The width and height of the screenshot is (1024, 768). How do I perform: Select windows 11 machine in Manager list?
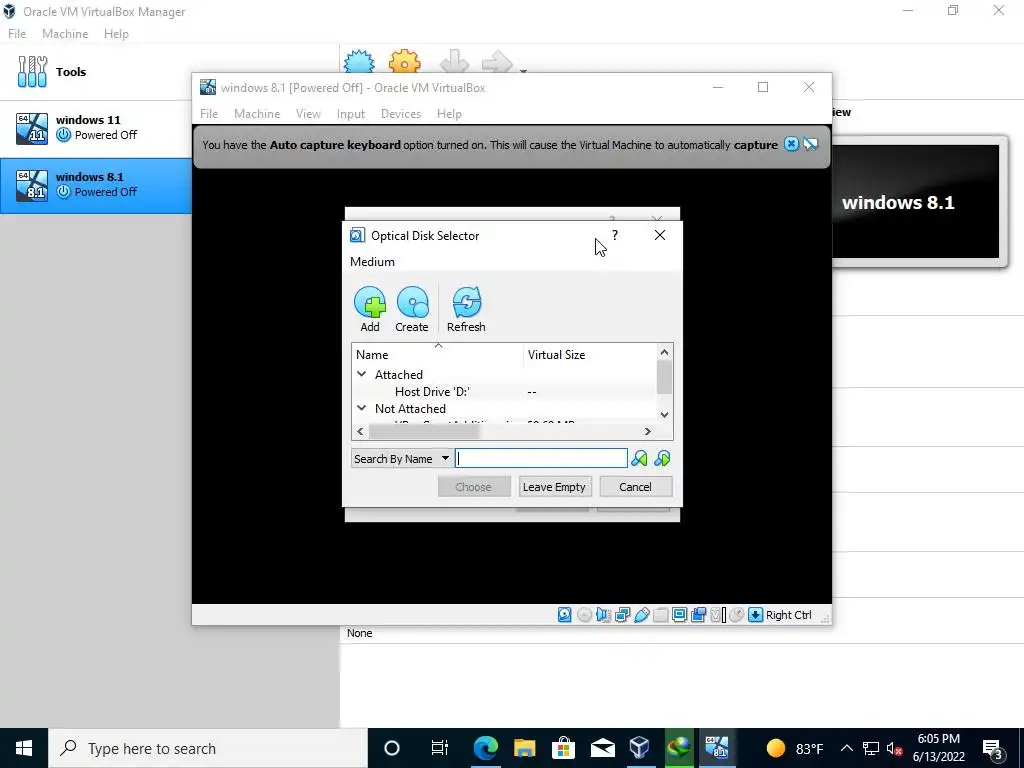point(97,128)
